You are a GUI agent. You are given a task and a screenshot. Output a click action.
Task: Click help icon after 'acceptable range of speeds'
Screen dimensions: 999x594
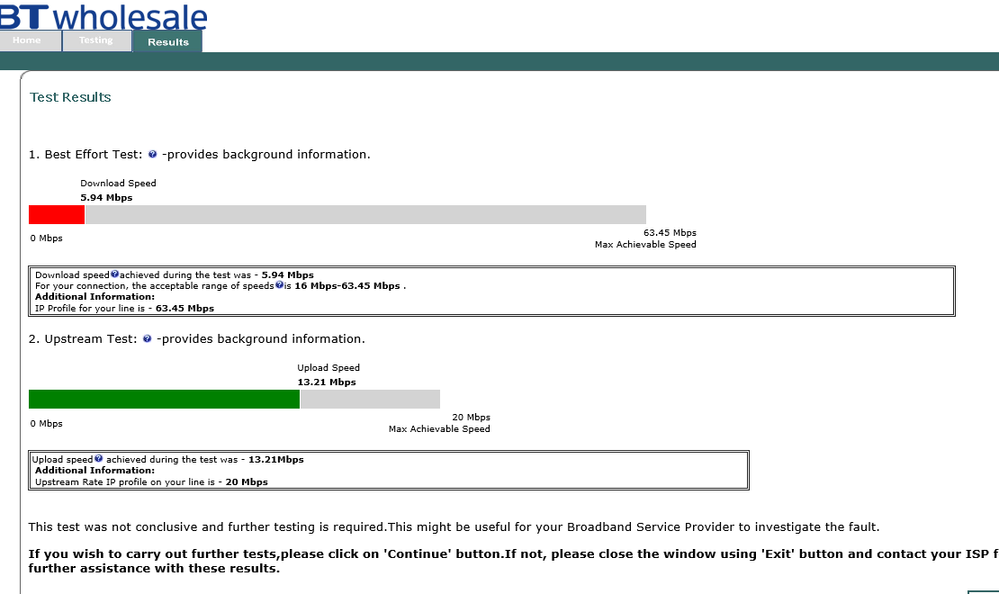pos(279,285)
